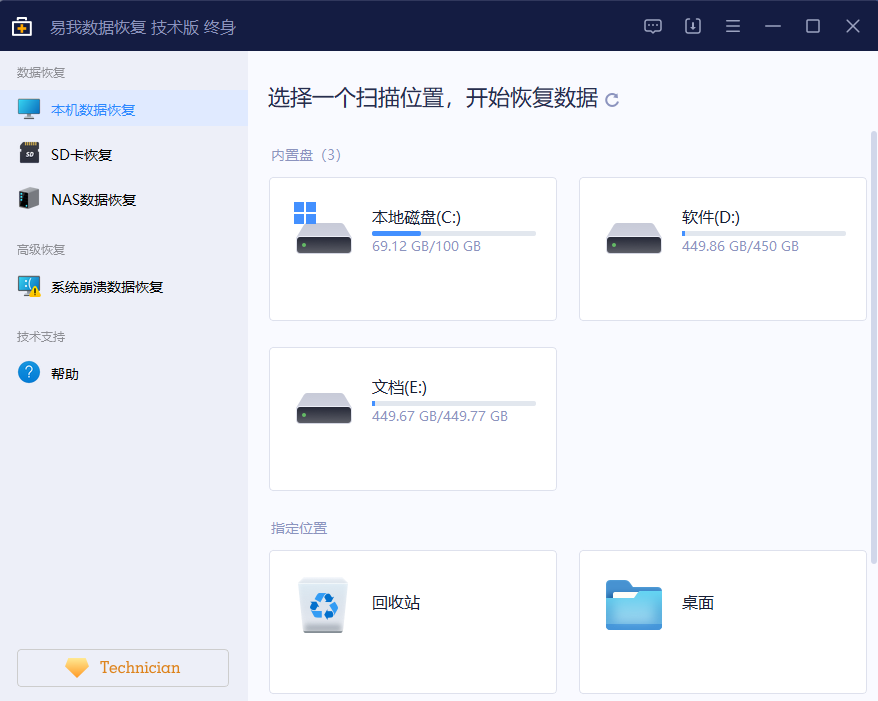878x701 pixels.
Task: Select the 文档(E:) drive card
Action: click(412, 418)
